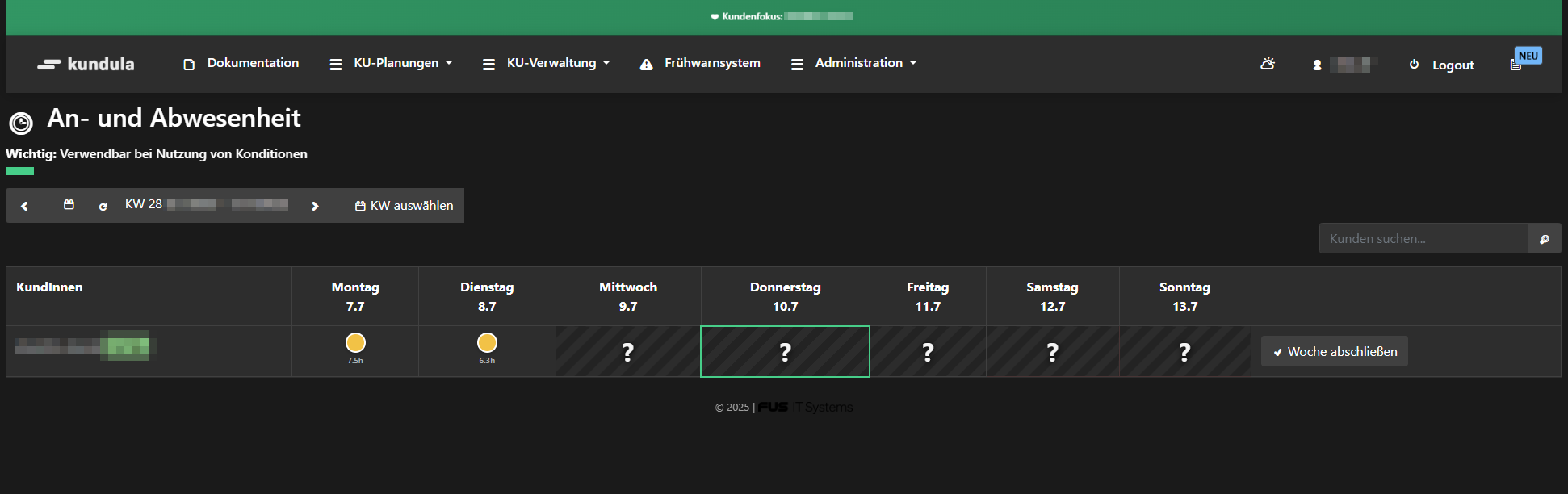
Task: Toggle Tuesday 8.7 attendance circle
Action: (x=487, y=343)
